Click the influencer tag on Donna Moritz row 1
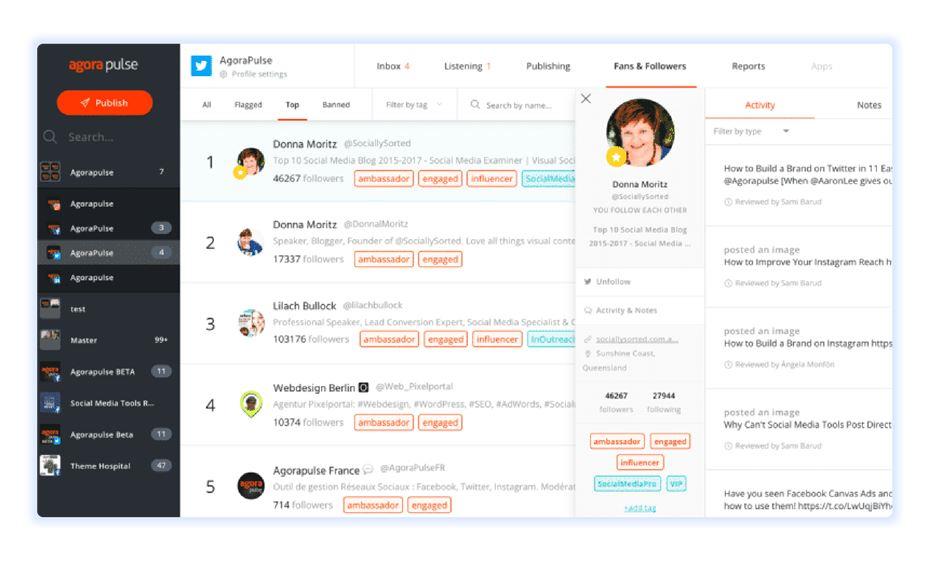 [492, 179]
